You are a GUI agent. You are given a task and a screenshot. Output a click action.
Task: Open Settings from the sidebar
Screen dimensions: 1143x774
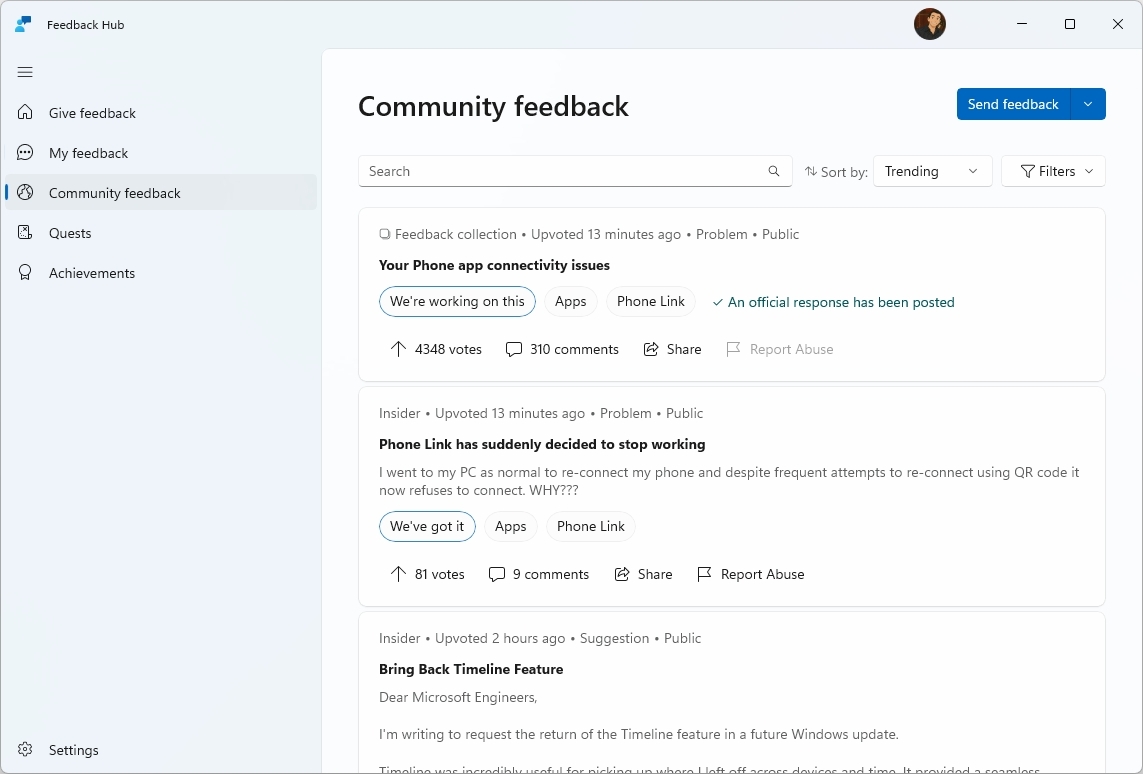point(72,750)
